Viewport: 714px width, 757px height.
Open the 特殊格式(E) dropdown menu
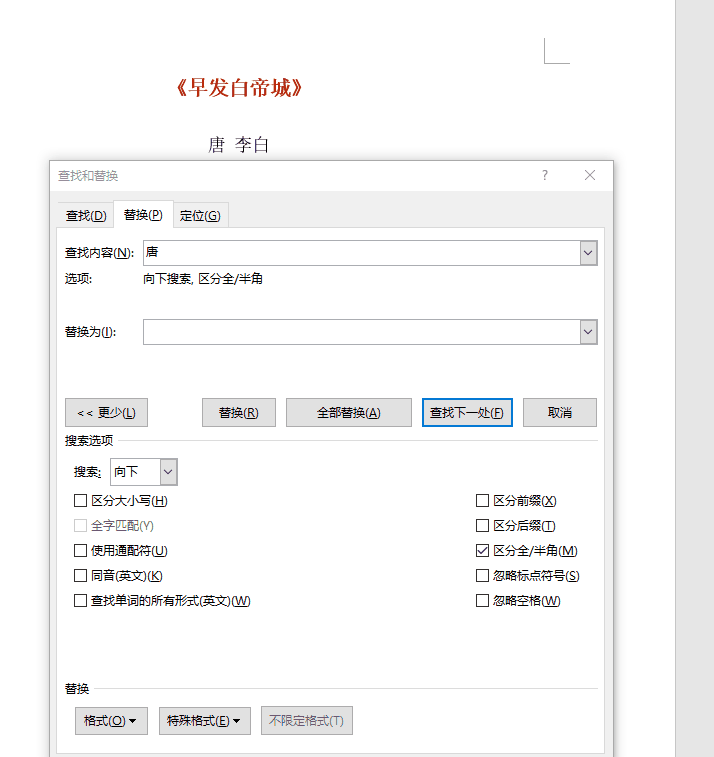point(205,721)
